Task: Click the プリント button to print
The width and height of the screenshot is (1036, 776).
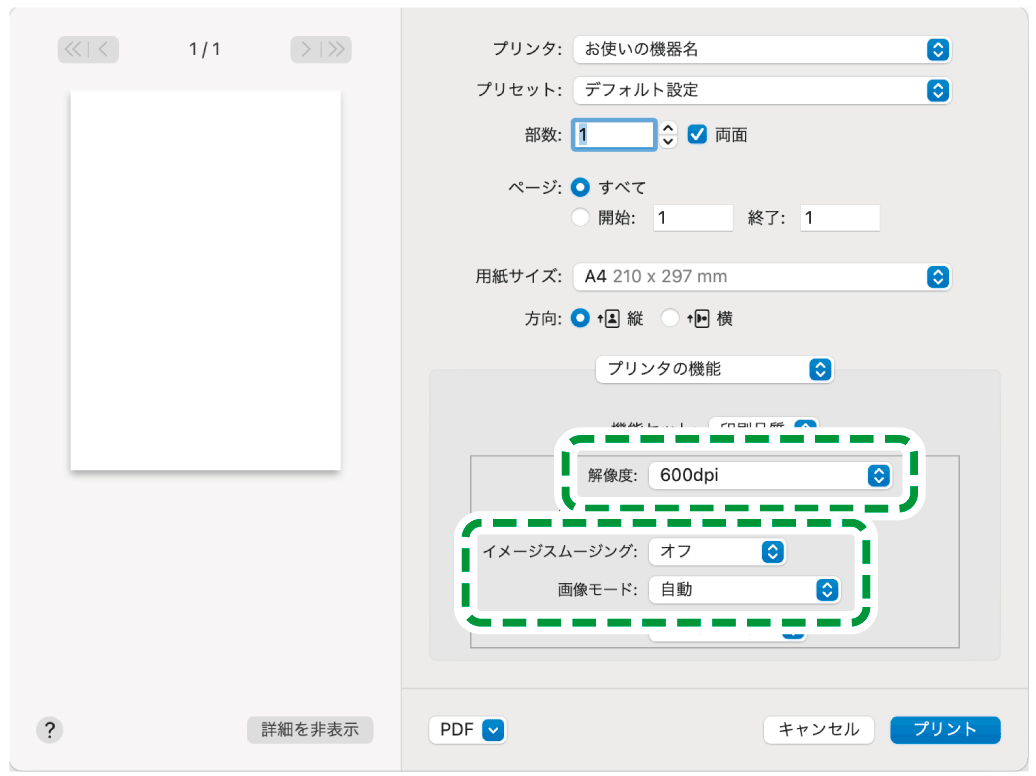Action: tap(944, 730)
